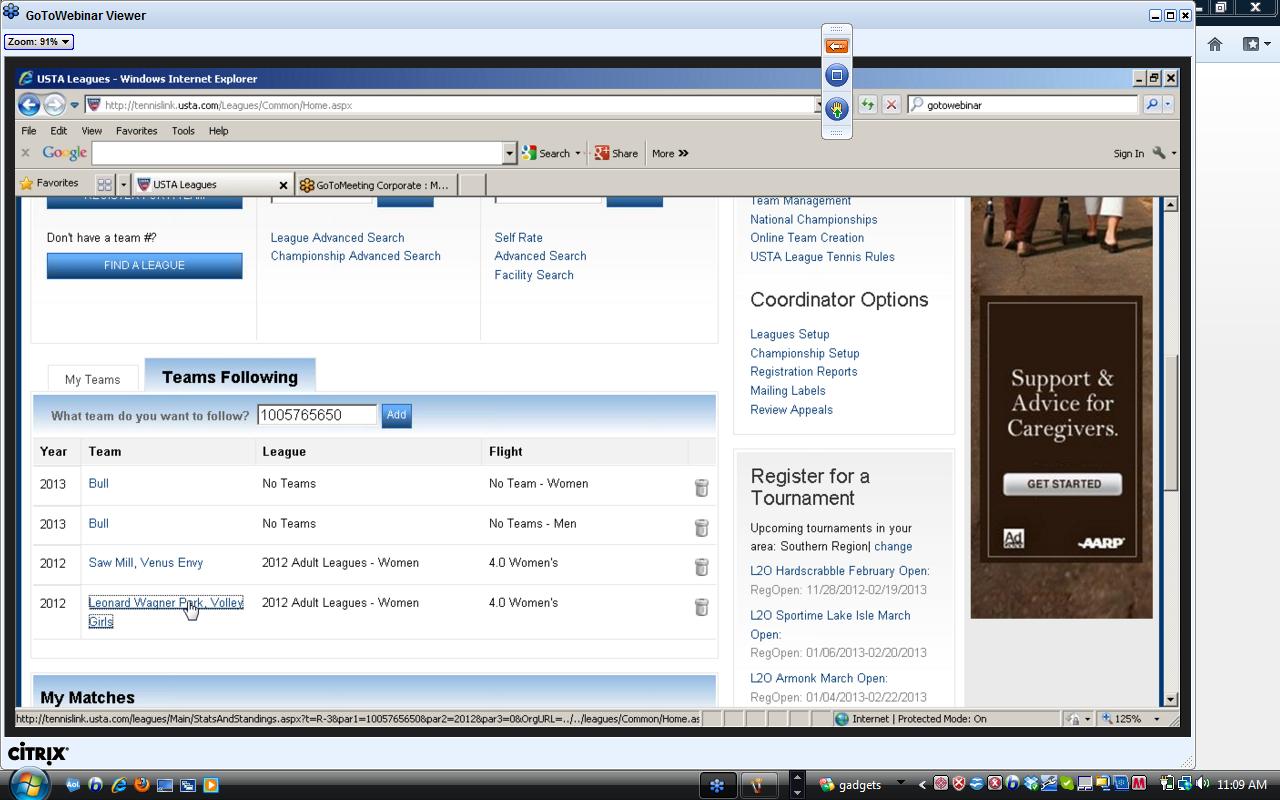Open the GoToMeeting Corporate browser tab
The height and width of the screenshot is (800, 1280).
(x=380, y=185)
